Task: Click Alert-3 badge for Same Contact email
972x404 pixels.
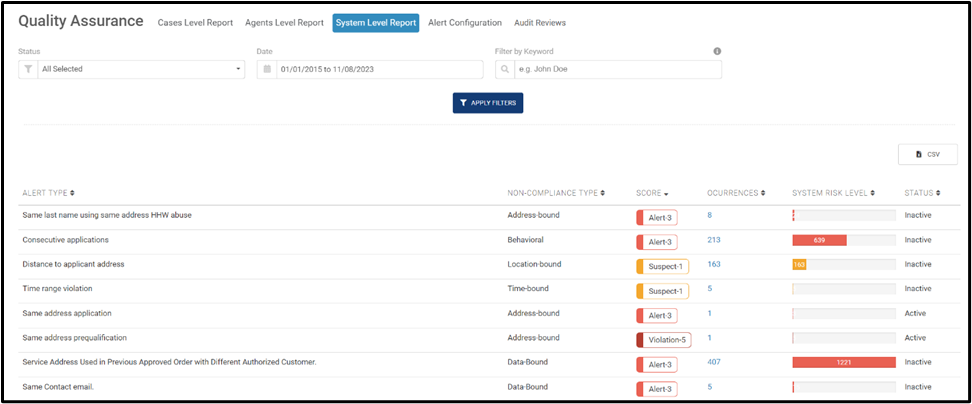Action: click(x=657, y=389)
